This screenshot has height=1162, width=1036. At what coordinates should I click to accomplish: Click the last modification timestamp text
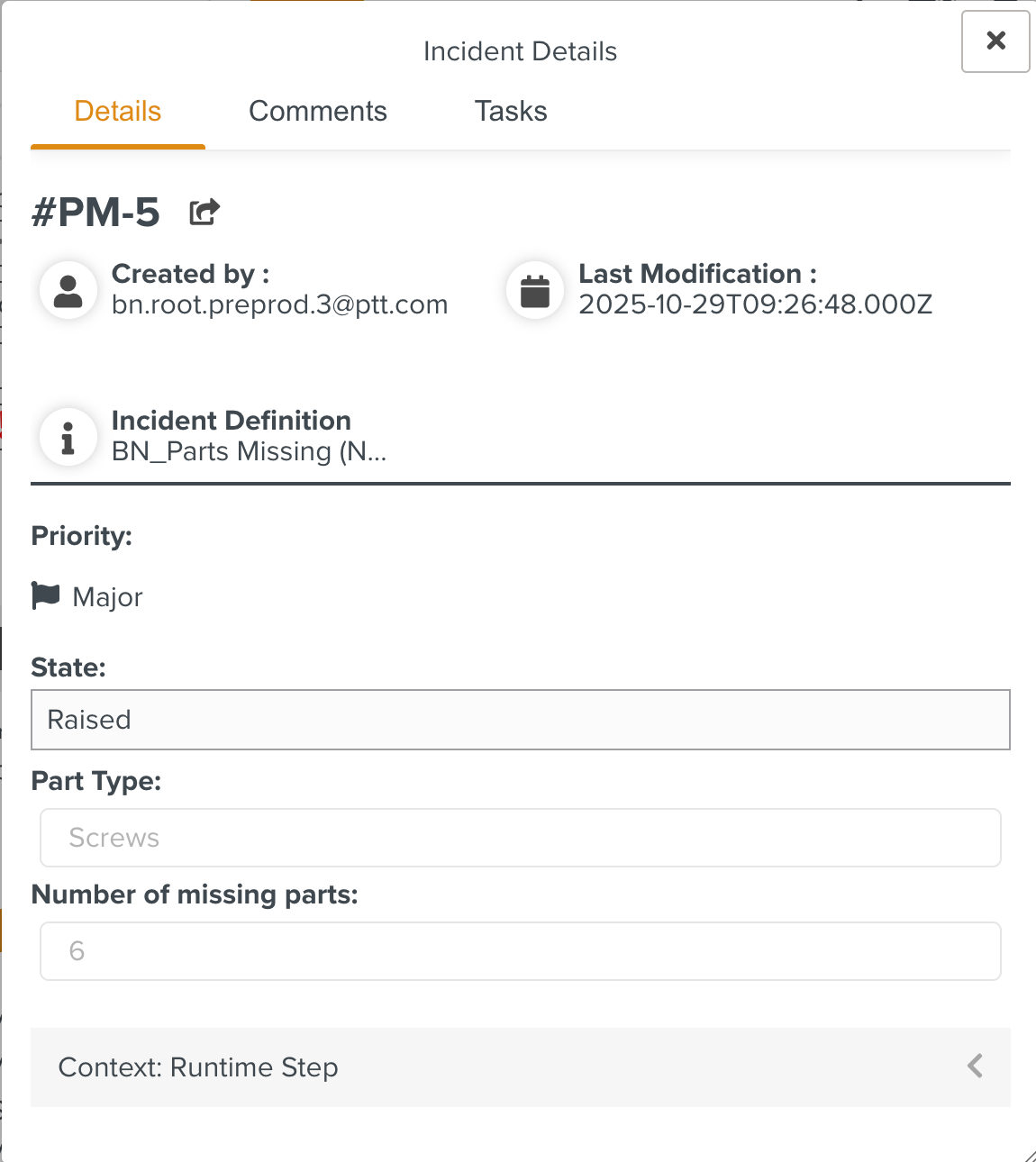(x=755, y=305)
